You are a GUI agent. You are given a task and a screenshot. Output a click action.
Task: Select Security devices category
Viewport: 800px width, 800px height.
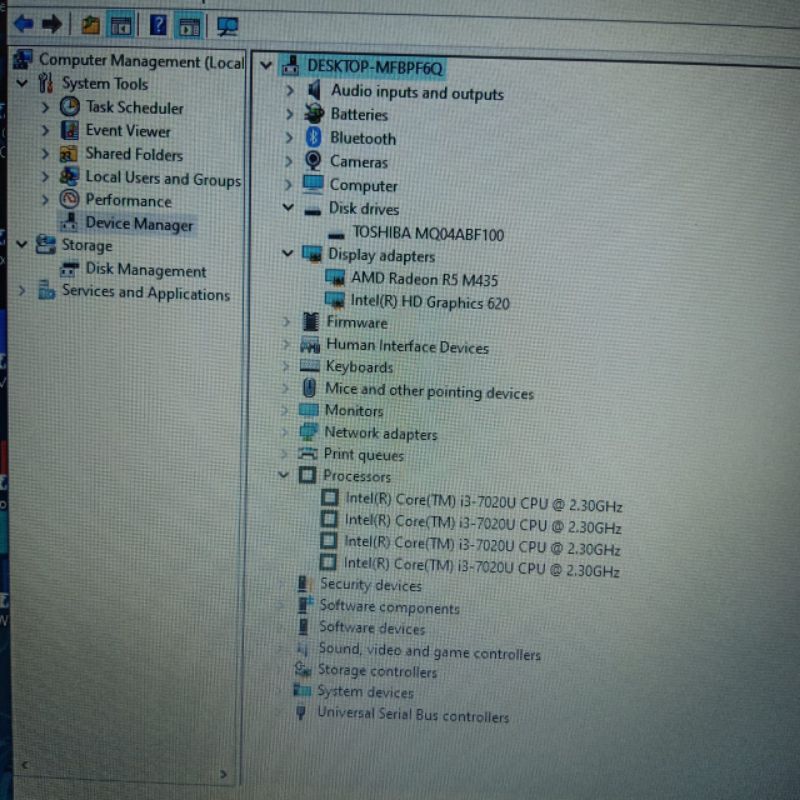370,585
